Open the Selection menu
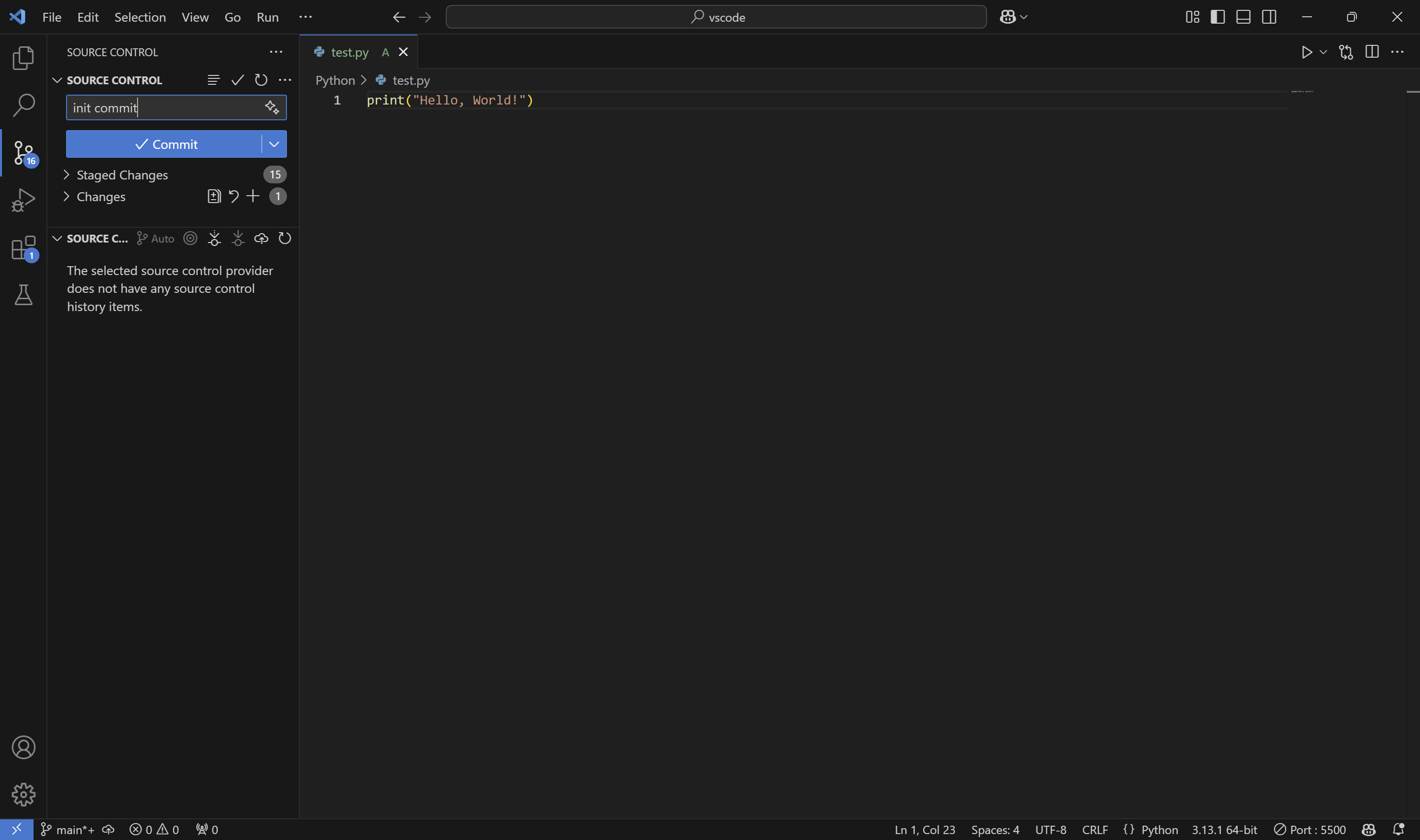This screenshot has height=840, width=1420. (140, 17)
